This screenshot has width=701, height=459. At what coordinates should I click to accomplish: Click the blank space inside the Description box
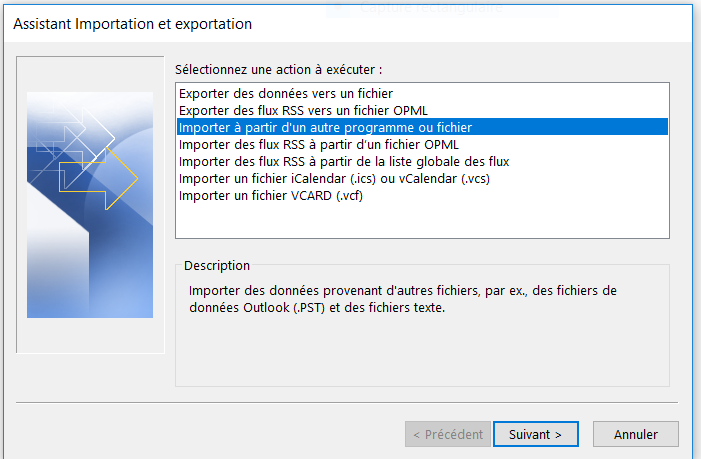[422, 351]
